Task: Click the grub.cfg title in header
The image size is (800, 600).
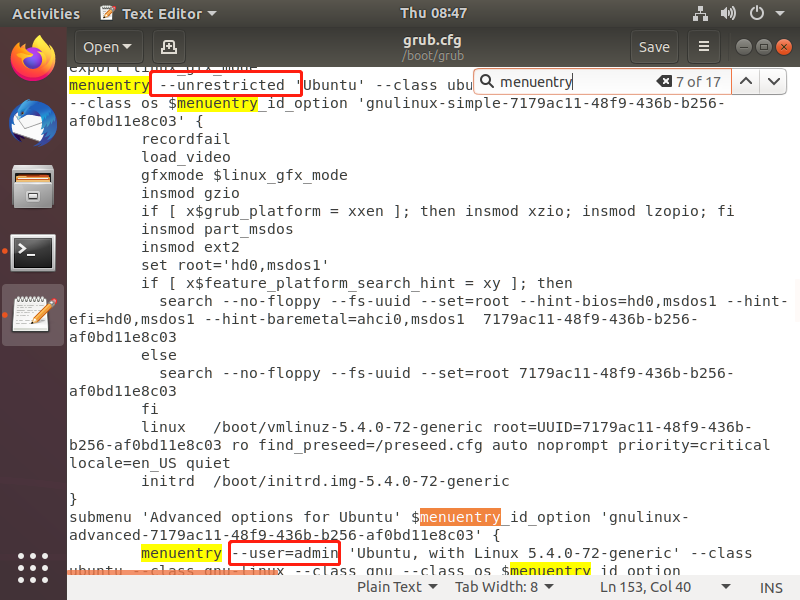Action: click(432, 40)
